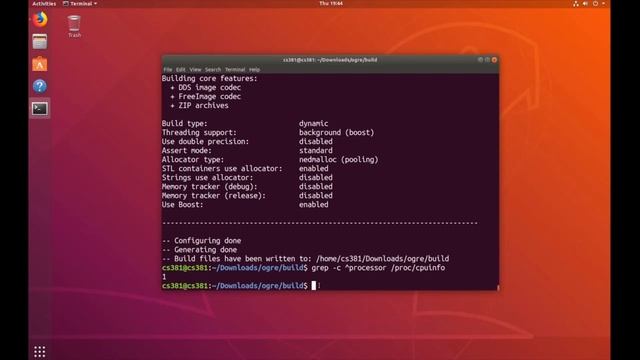Click the 'FreeImage codec' line
The image size is (640, 360).
(x=205, y=96)
